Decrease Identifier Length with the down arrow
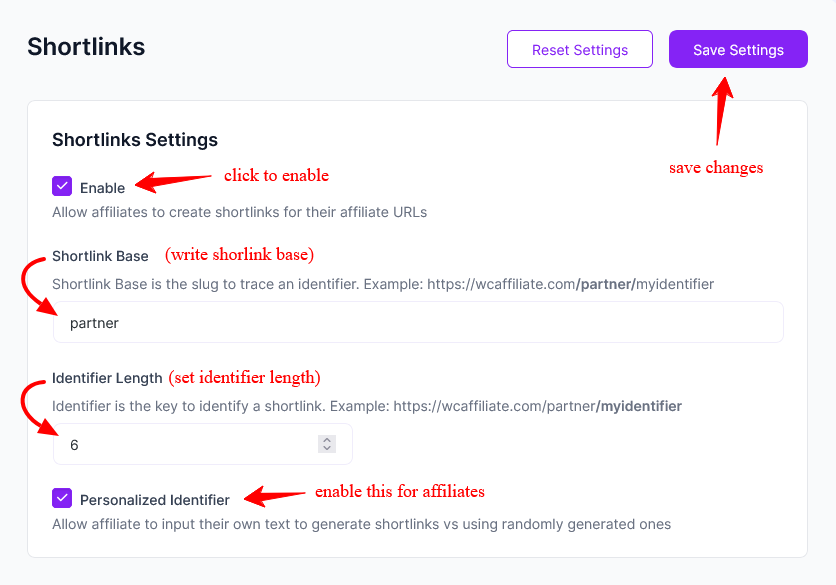 click(x=327, y=449)
